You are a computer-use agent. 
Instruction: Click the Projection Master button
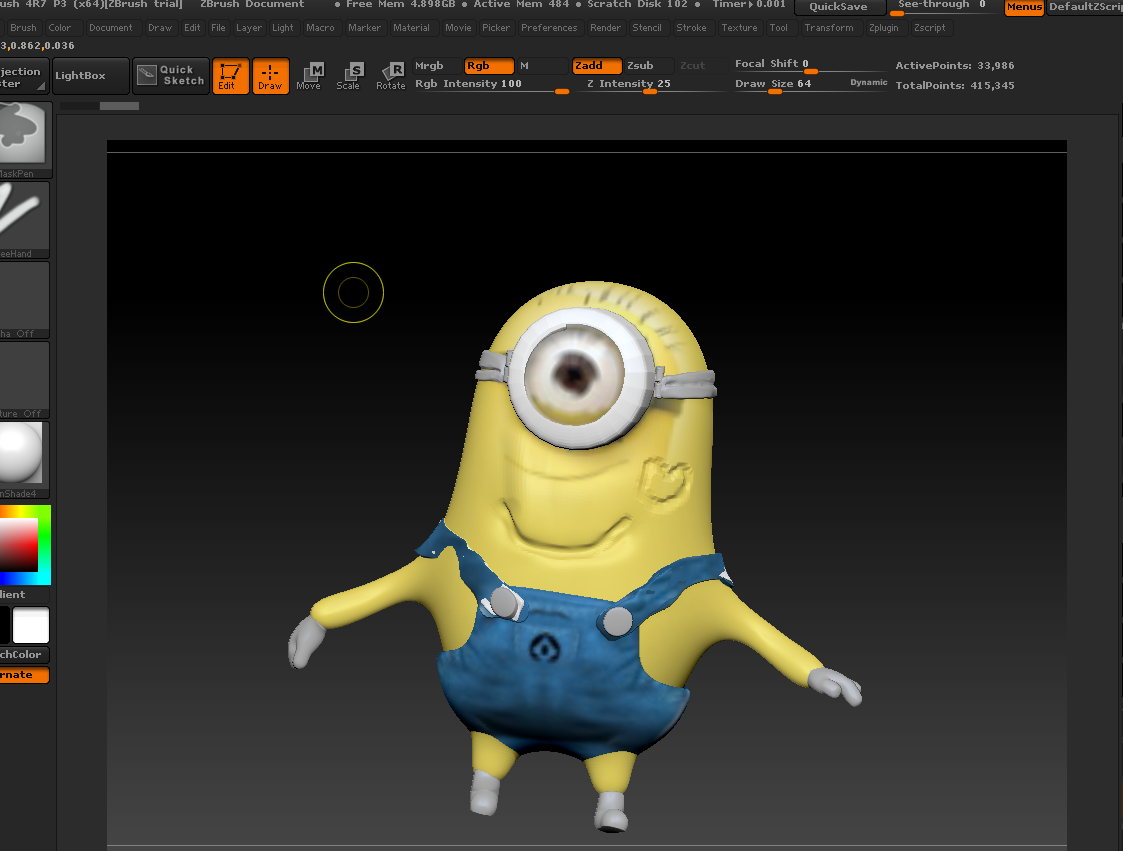[x=24, y=77]
